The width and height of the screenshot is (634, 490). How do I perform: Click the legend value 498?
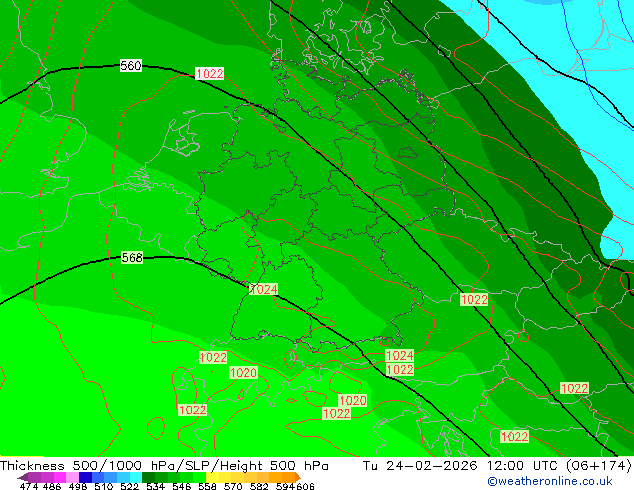point(78,486)
